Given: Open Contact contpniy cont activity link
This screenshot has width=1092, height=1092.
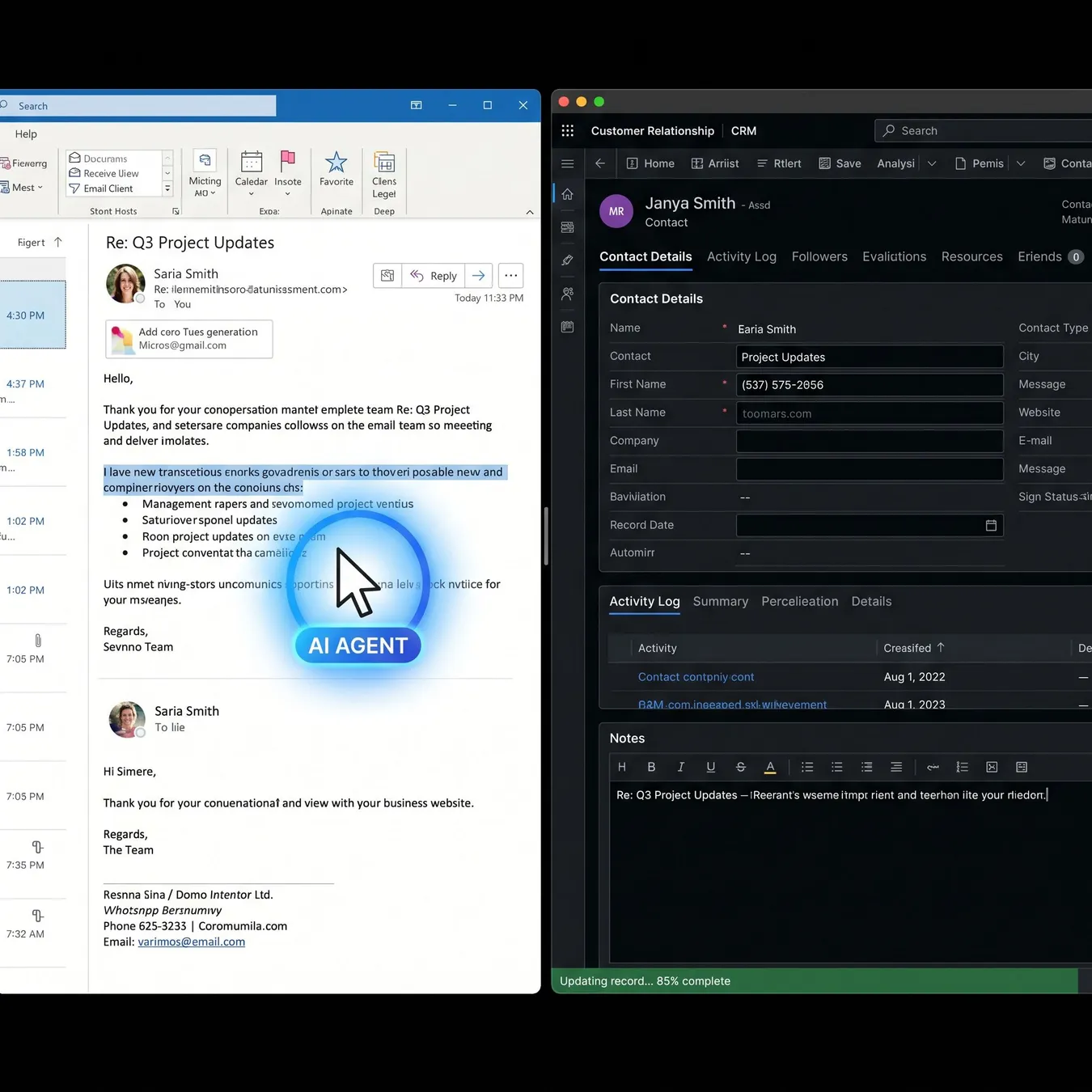Looking at the screenshot, I should 696,677.
